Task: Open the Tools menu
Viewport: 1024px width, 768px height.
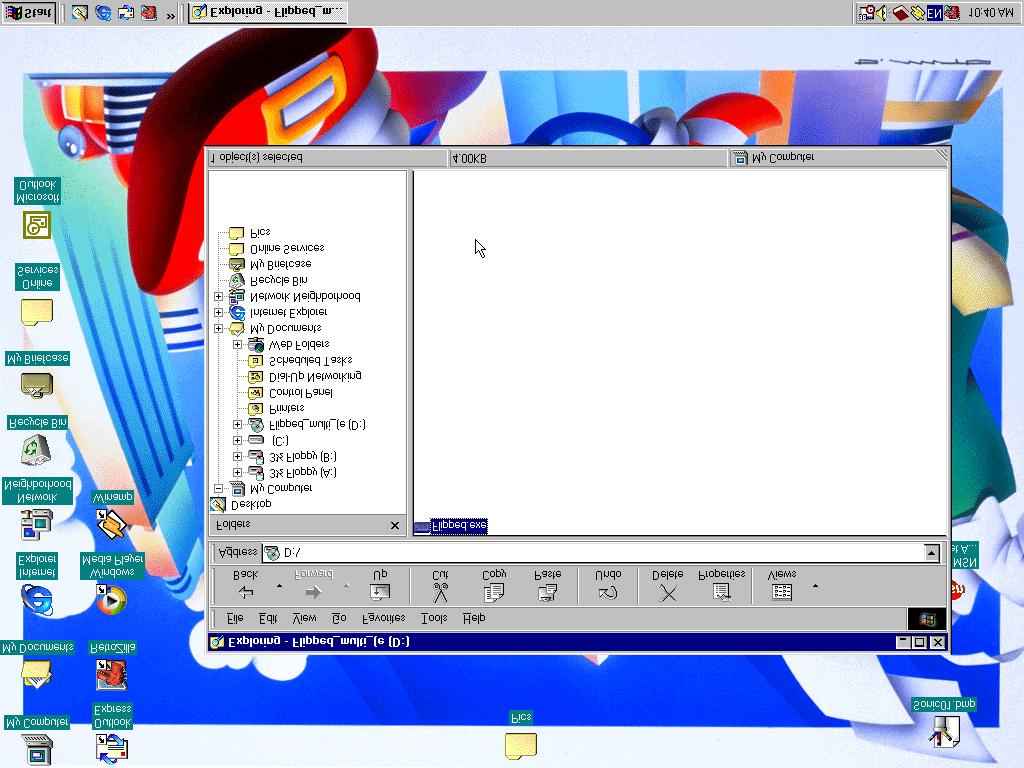Action: [x=434, y=618]
